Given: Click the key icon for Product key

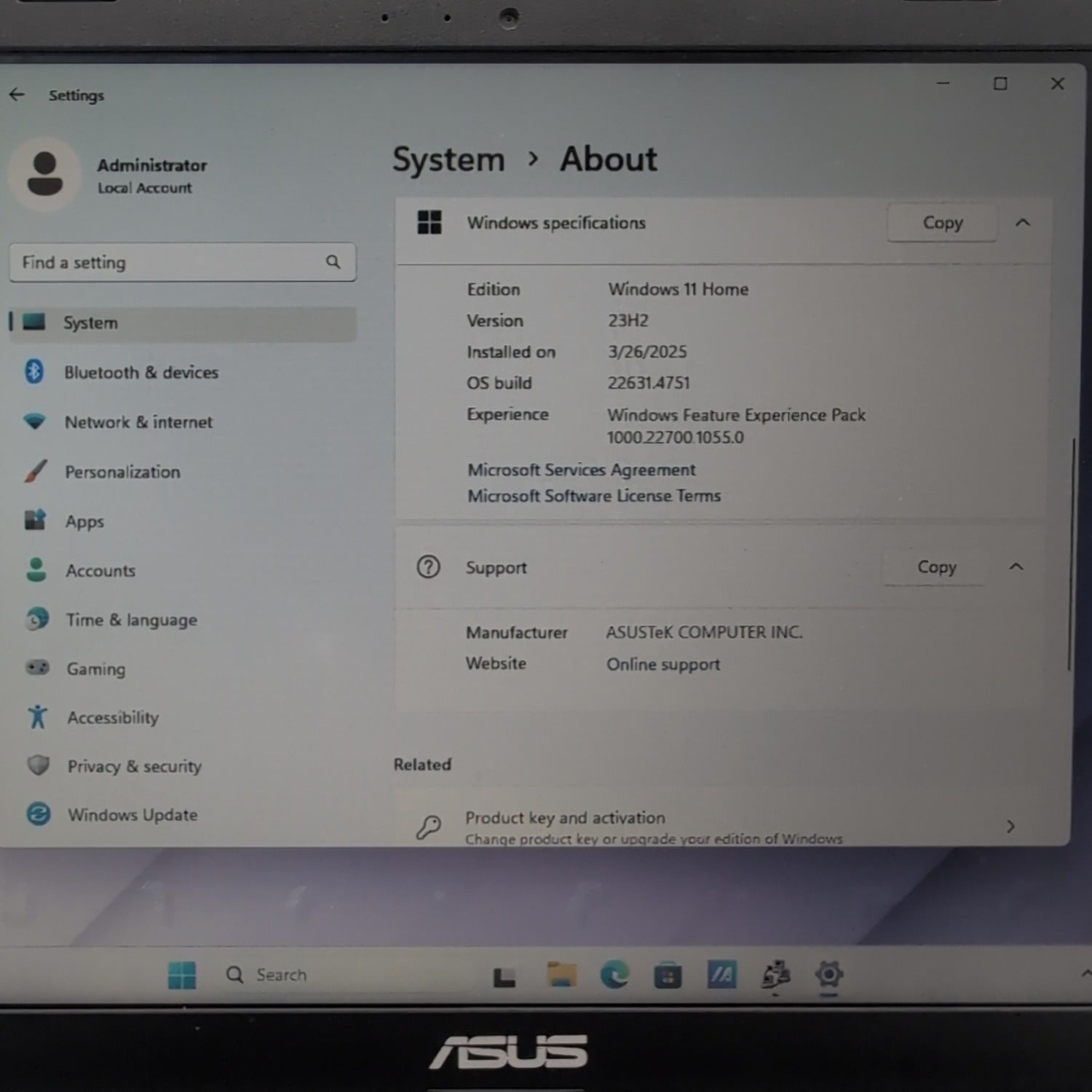Looking at the screenshot, I should 428,827.
